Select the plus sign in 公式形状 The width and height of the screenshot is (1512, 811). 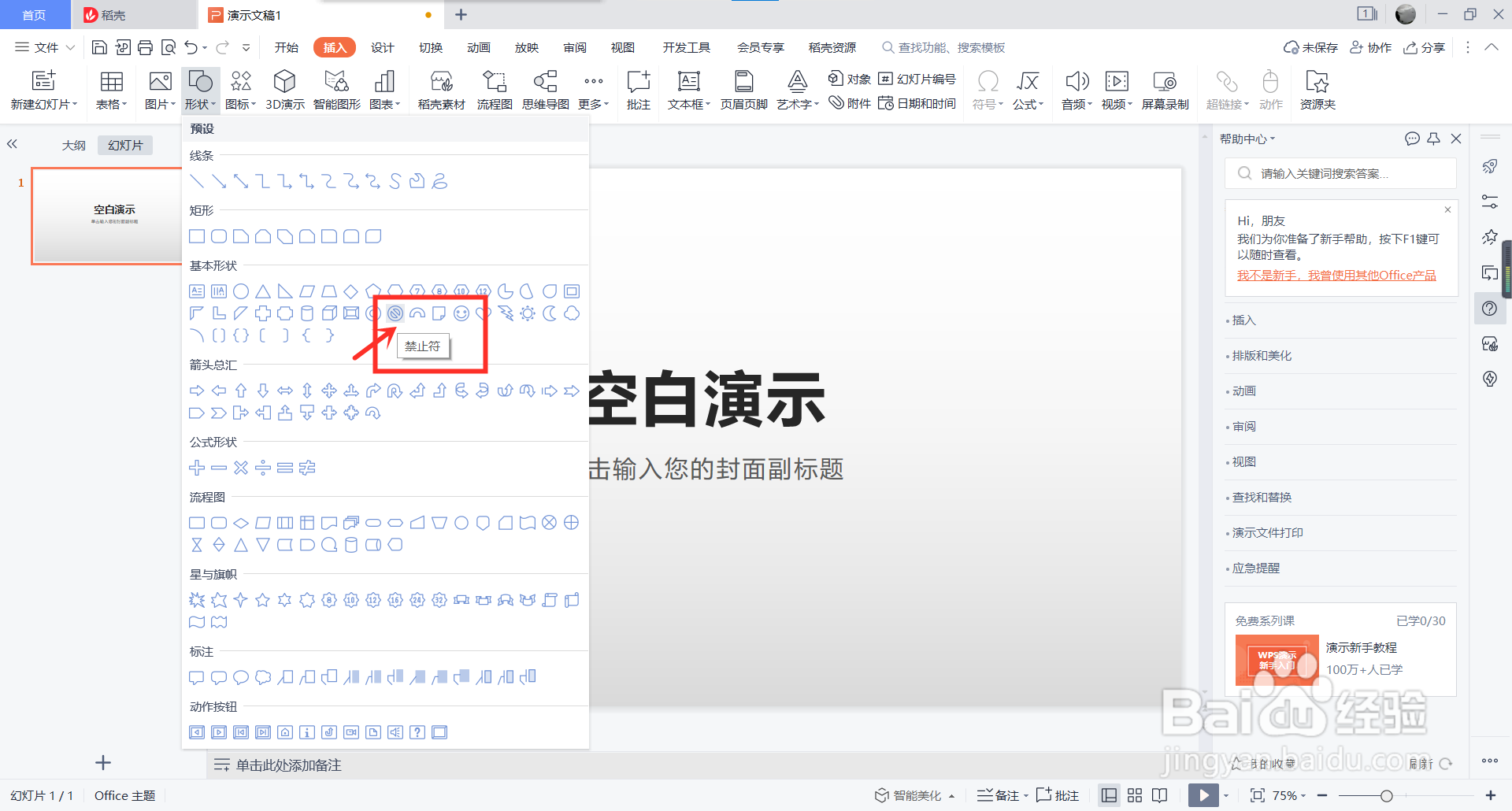point(197,468)
